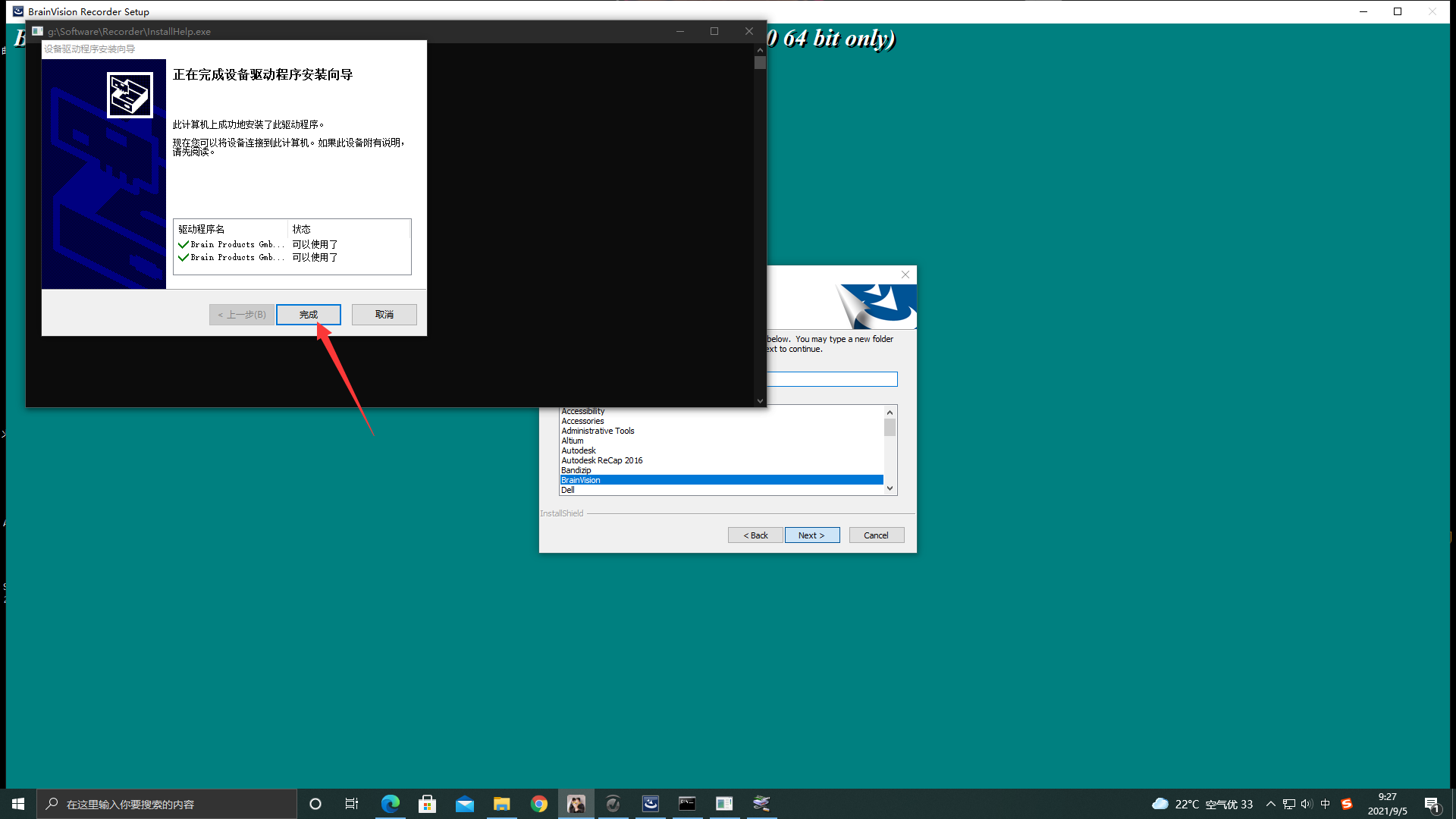Click the Sogou input icon in system tray
The height and width of the screenshot is (819, 1456).
click(x=1348, y=803)
